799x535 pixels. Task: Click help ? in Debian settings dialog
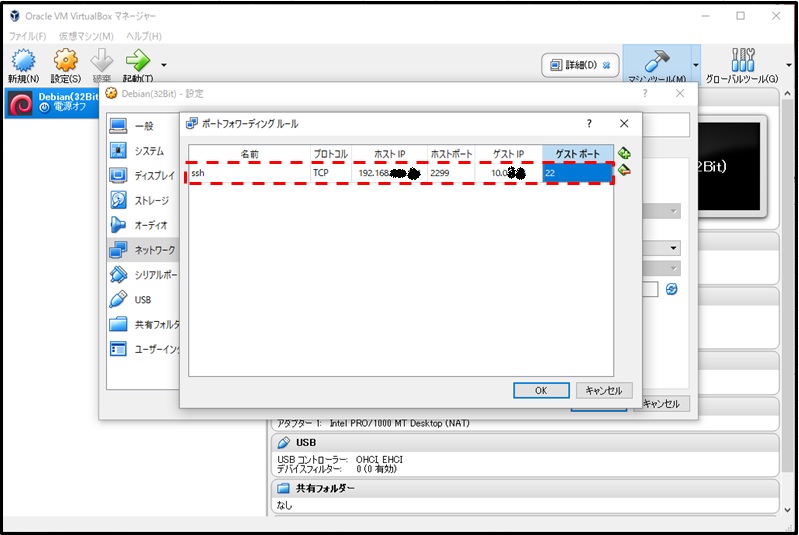(x=645, y=93)
